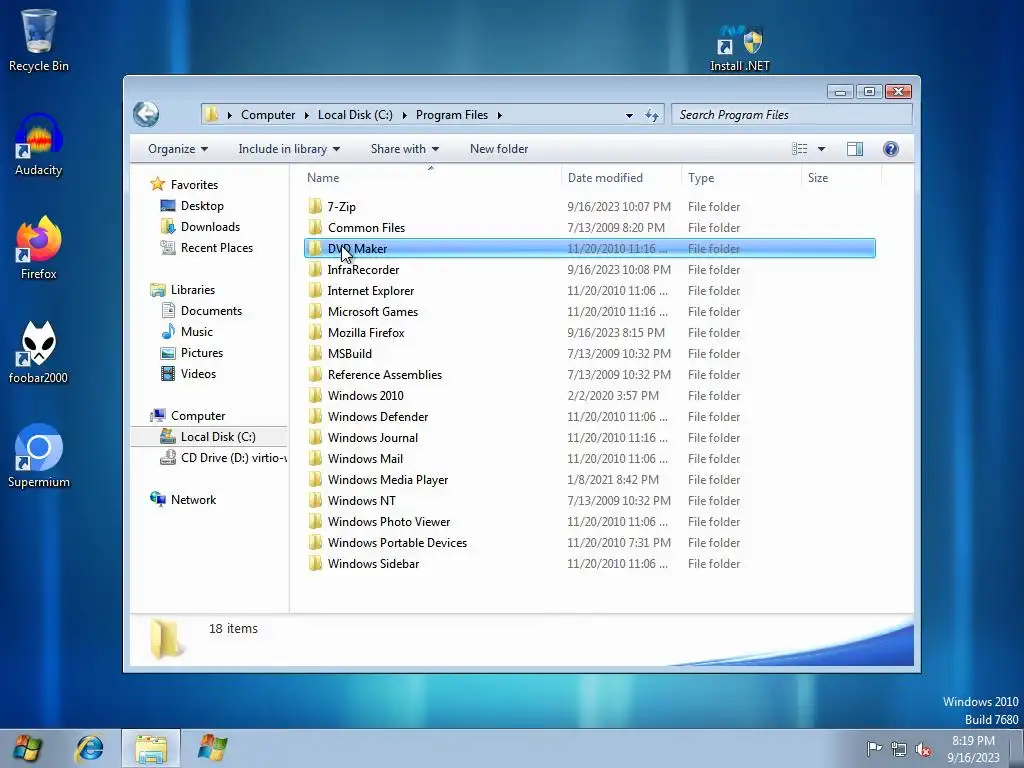This screenshot has width=1024, height=768.
Task: Click the refresh button beside address bar
Action: [x=652, y=116]
